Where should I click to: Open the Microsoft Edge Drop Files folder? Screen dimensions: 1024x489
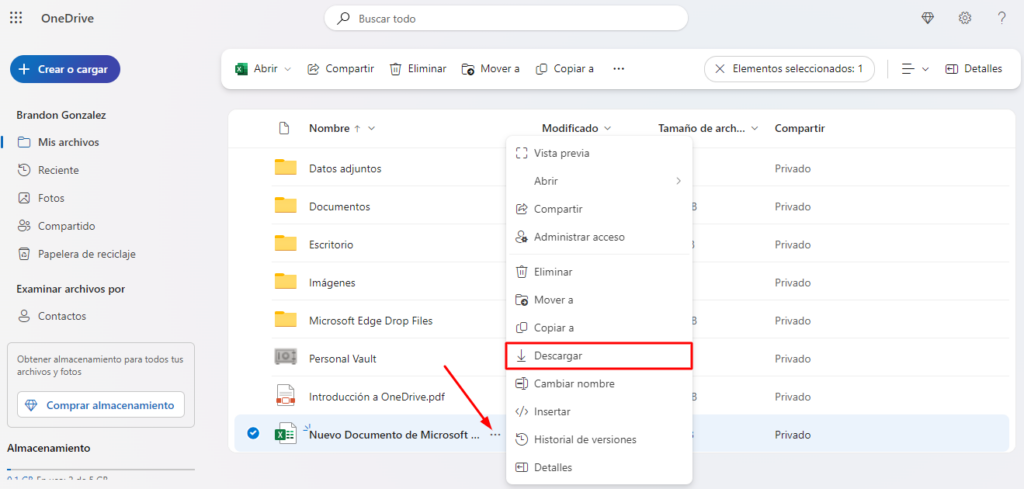click(370, 321)
